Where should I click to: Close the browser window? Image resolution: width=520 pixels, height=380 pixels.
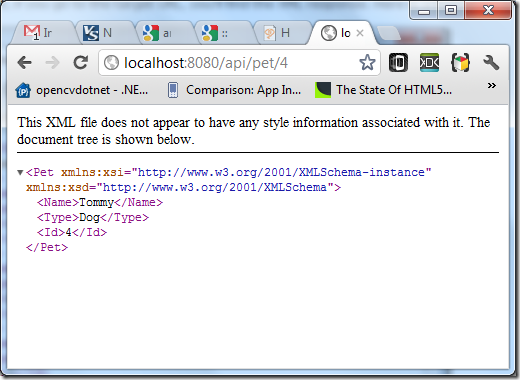(x=488, y=10)
